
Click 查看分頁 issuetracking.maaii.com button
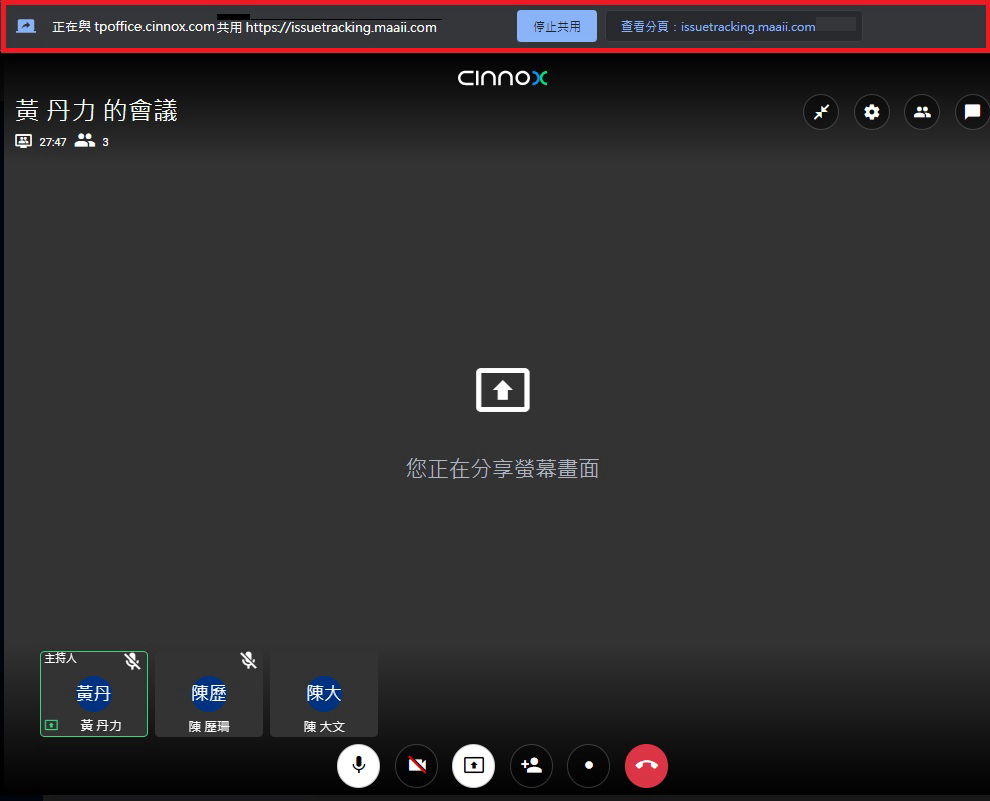[x=733, y=27]
